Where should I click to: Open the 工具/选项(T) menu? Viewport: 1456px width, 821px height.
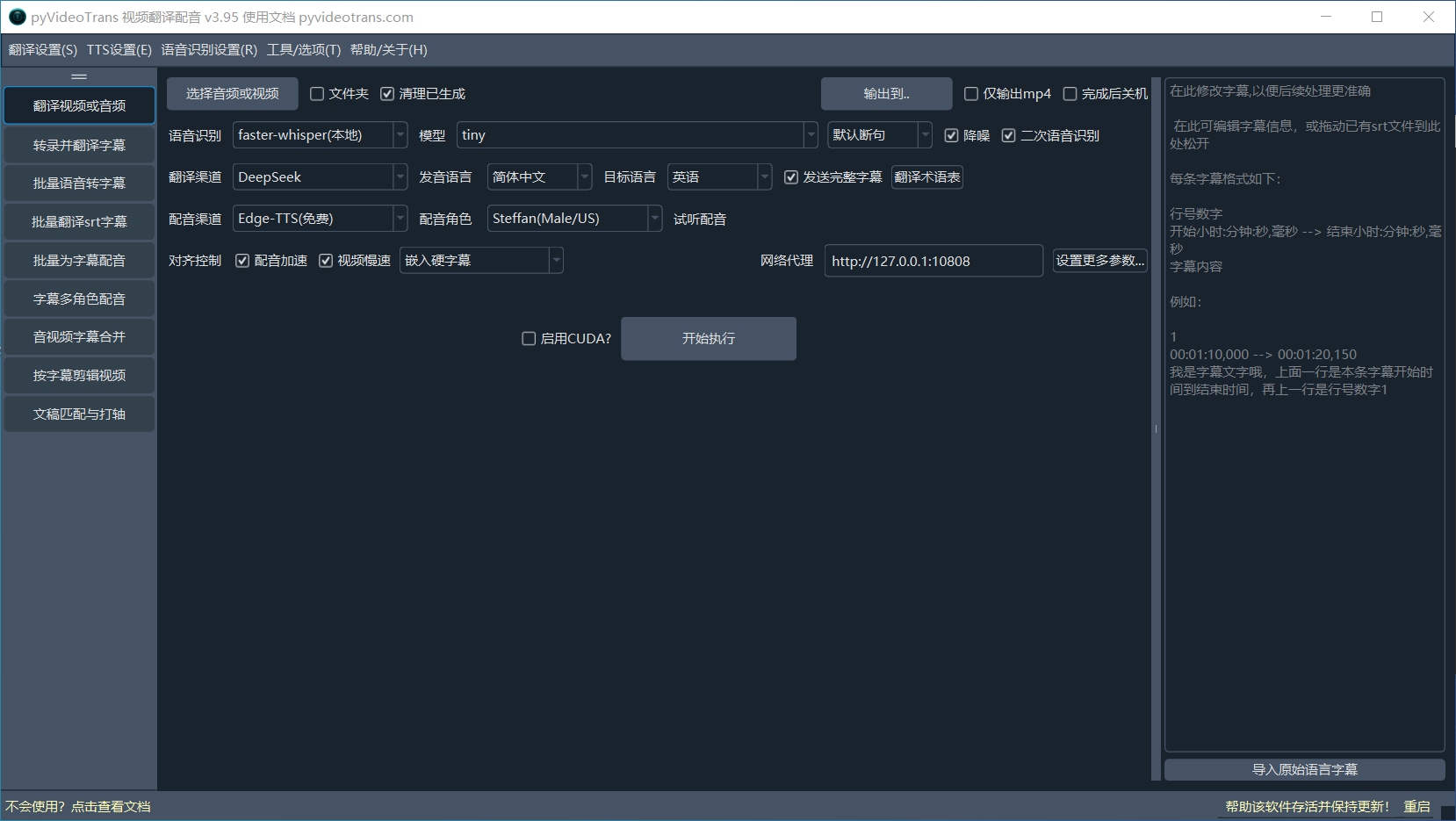[x=304, y=50]
